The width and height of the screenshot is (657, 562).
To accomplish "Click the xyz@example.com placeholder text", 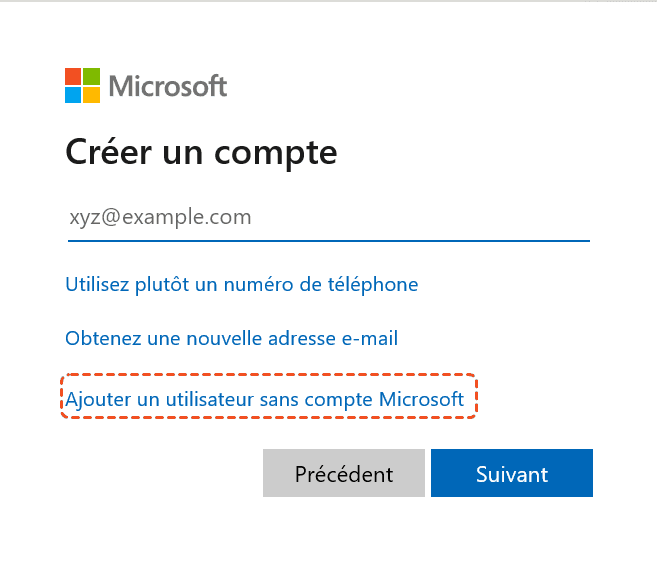I will click(x=160, y=217).
